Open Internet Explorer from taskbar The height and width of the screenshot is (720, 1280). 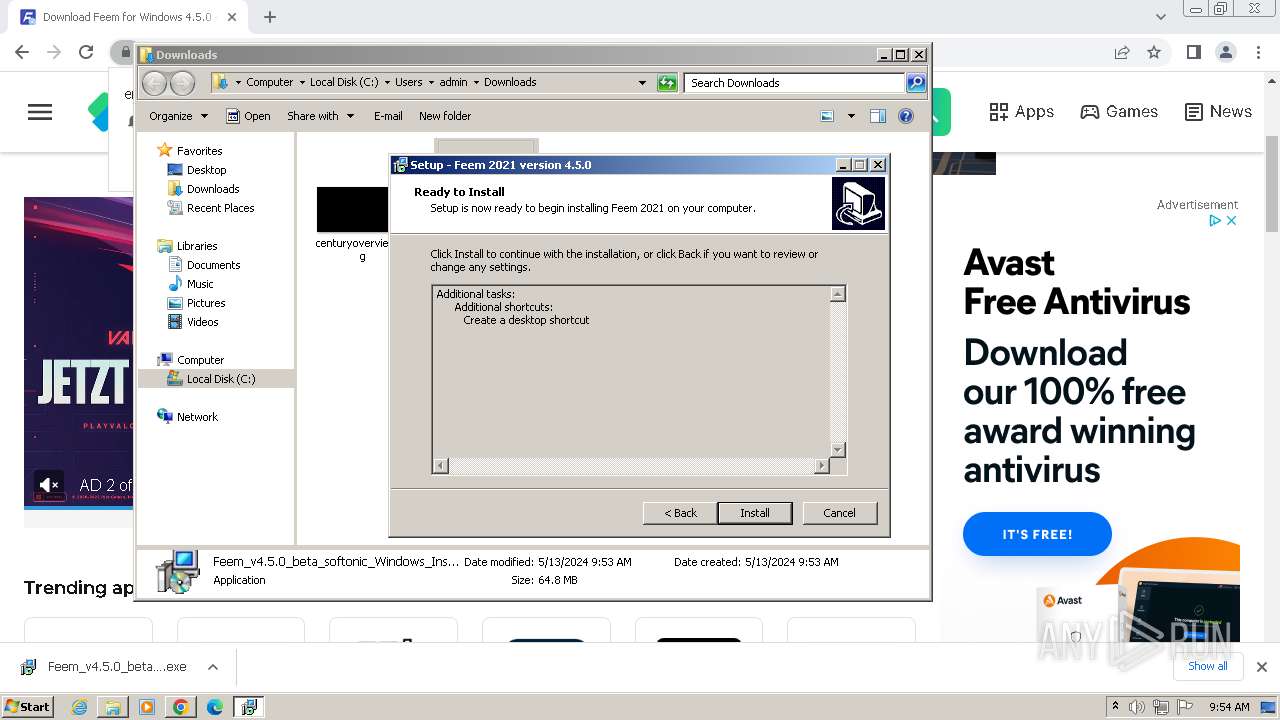point(80,707)
